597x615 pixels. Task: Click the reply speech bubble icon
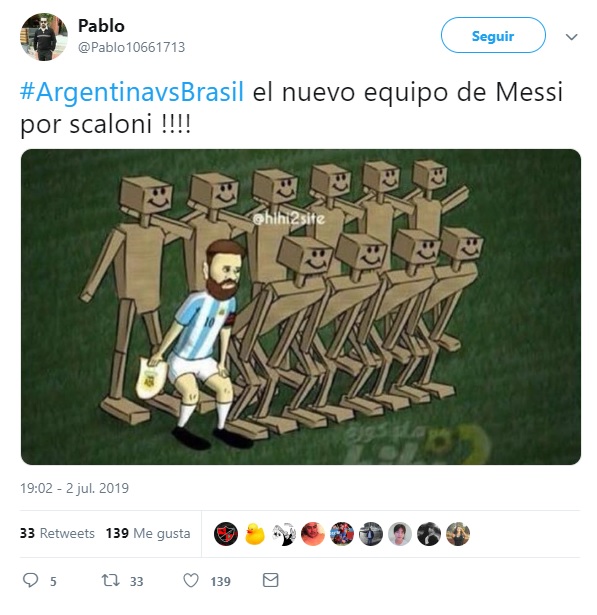pyautogui.click(x=30, y=580)
